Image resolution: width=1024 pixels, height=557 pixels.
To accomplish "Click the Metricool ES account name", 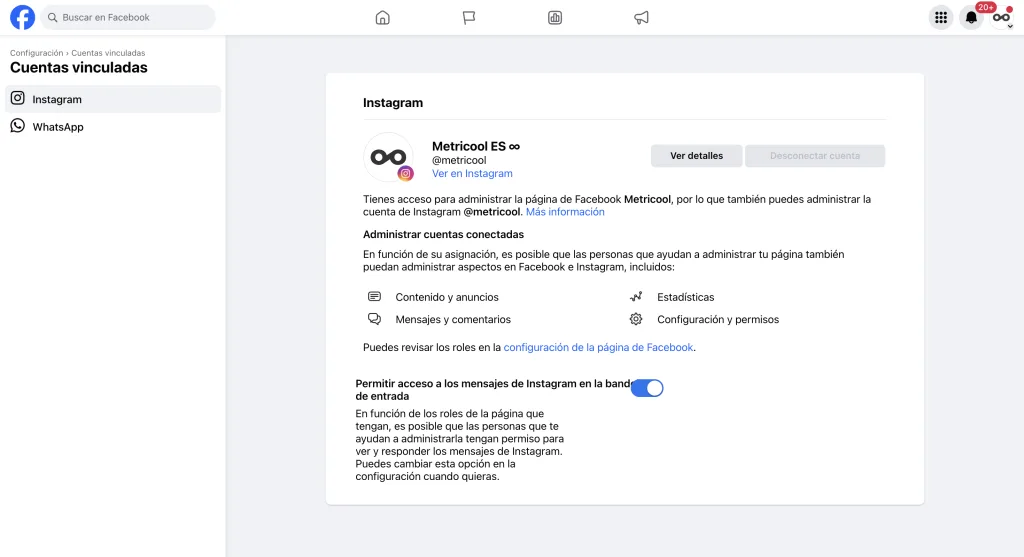I will [x=475, y=146].
